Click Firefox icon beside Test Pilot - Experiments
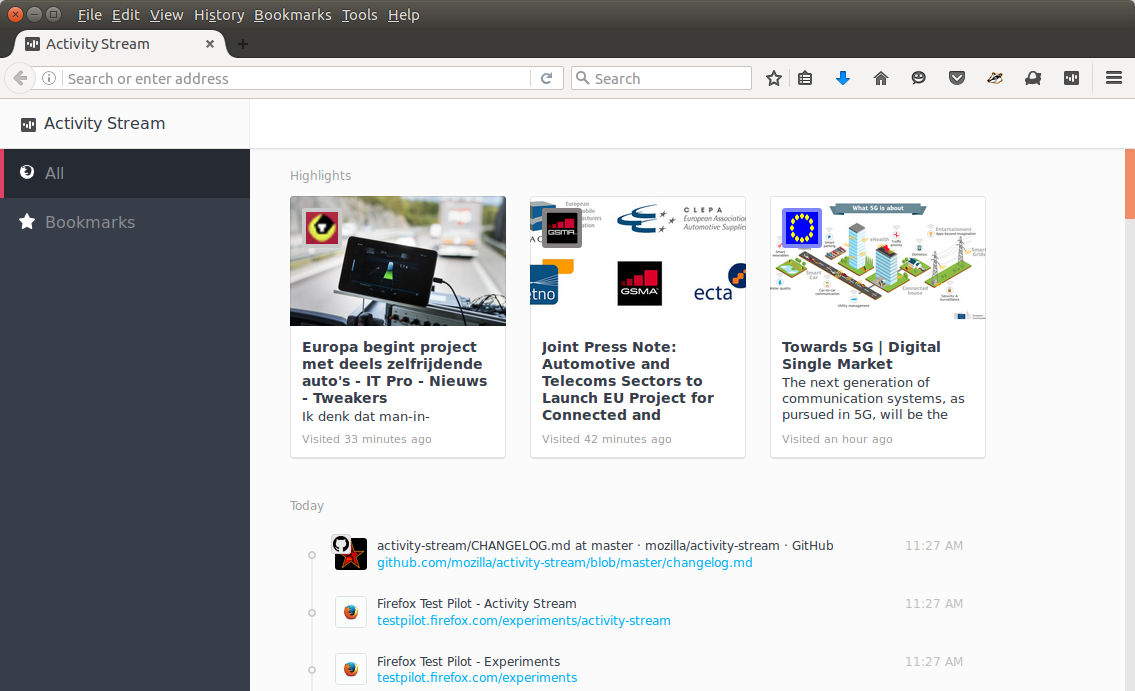The width and height of the screenshot is (1135, 691). pos(351,669)
